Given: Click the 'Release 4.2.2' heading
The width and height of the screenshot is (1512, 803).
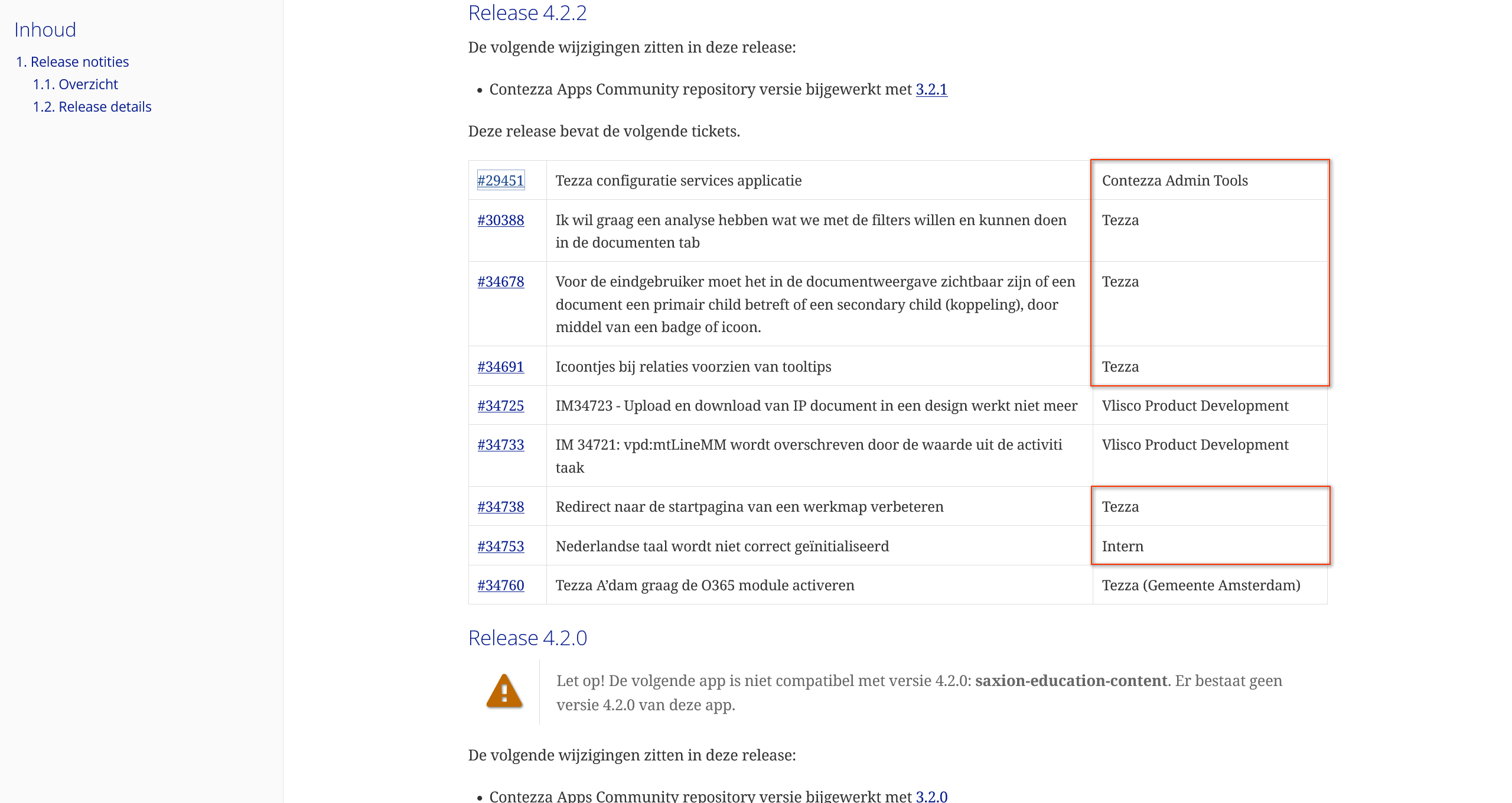Looking at the screenshot, I should pyautogui.click(x=527, y=13).
